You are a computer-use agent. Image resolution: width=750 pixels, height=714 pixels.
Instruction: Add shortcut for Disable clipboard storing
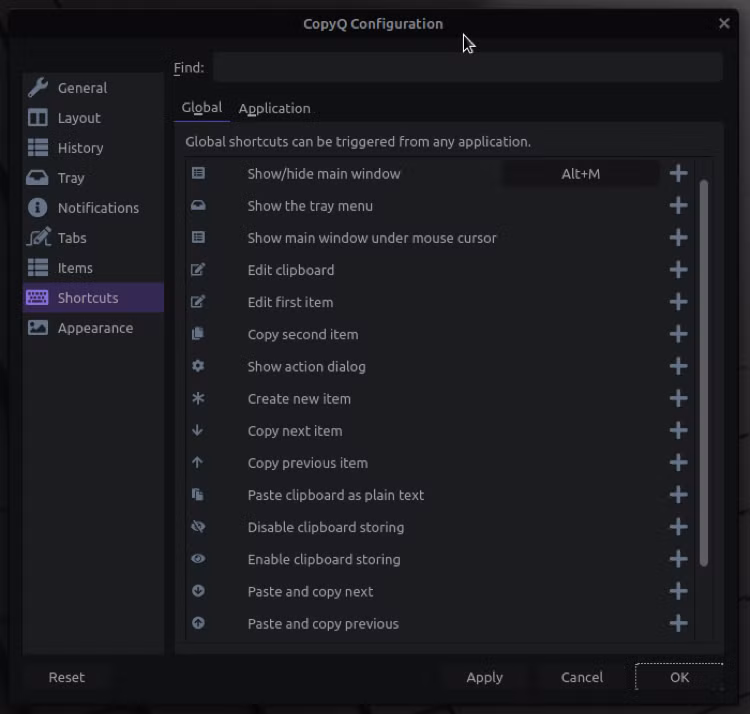(x=678, y=527)
